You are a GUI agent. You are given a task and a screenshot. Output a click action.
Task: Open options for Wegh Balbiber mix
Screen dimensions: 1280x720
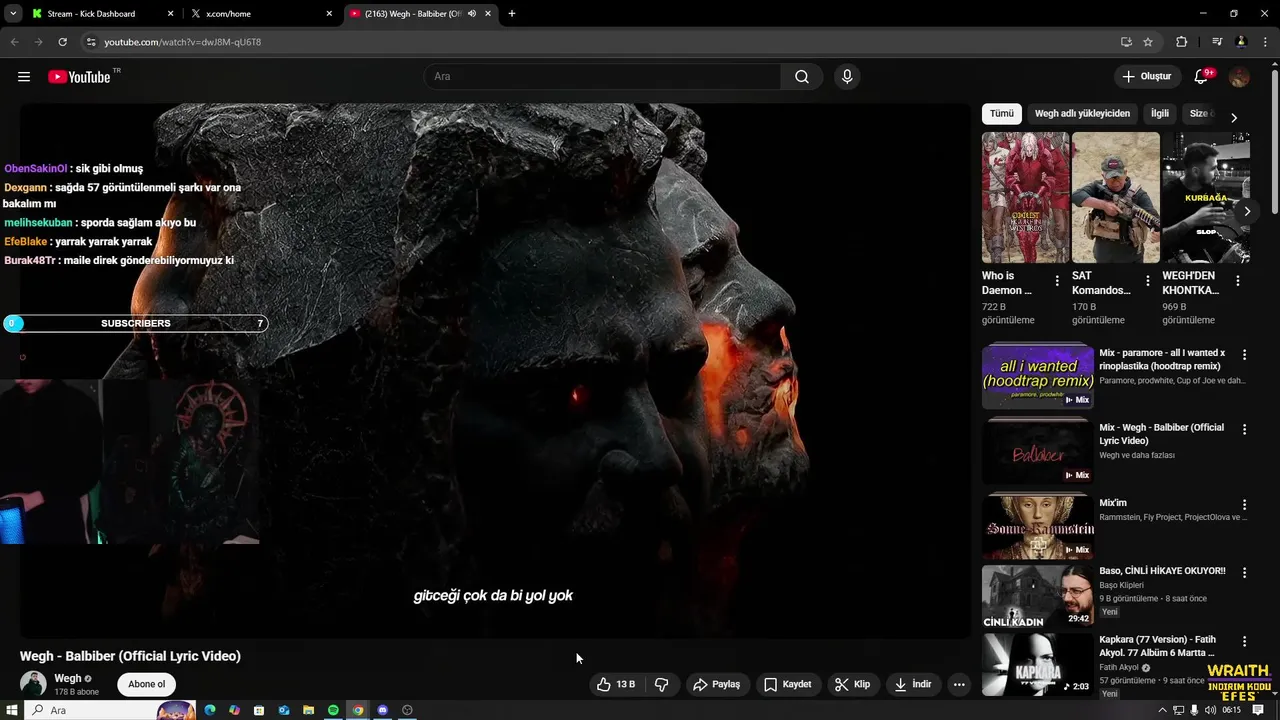(1245, 429)
